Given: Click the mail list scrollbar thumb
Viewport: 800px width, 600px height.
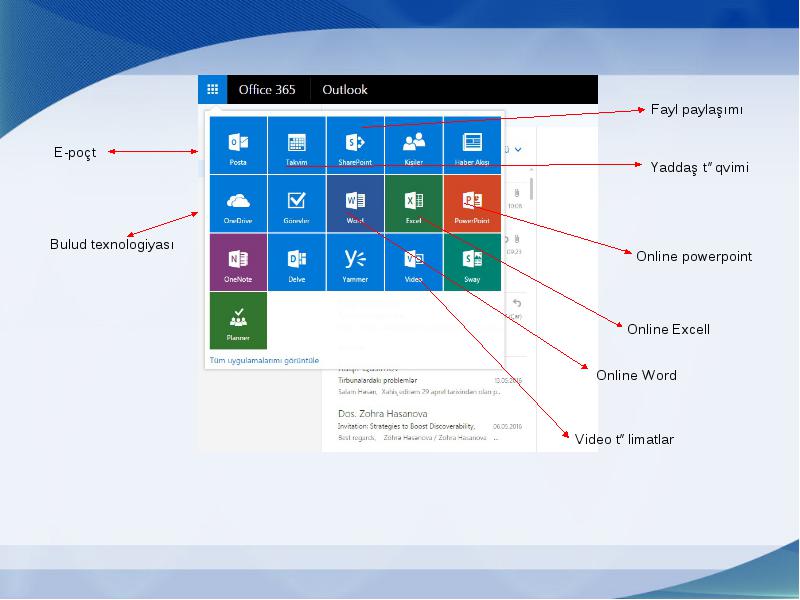Looking at the screenshot, I should tap(532, 189).
